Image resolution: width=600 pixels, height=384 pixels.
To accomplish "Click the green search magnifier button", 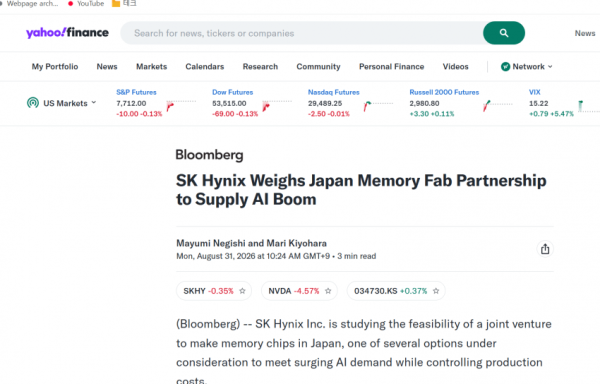I will (x=504, y=33).
